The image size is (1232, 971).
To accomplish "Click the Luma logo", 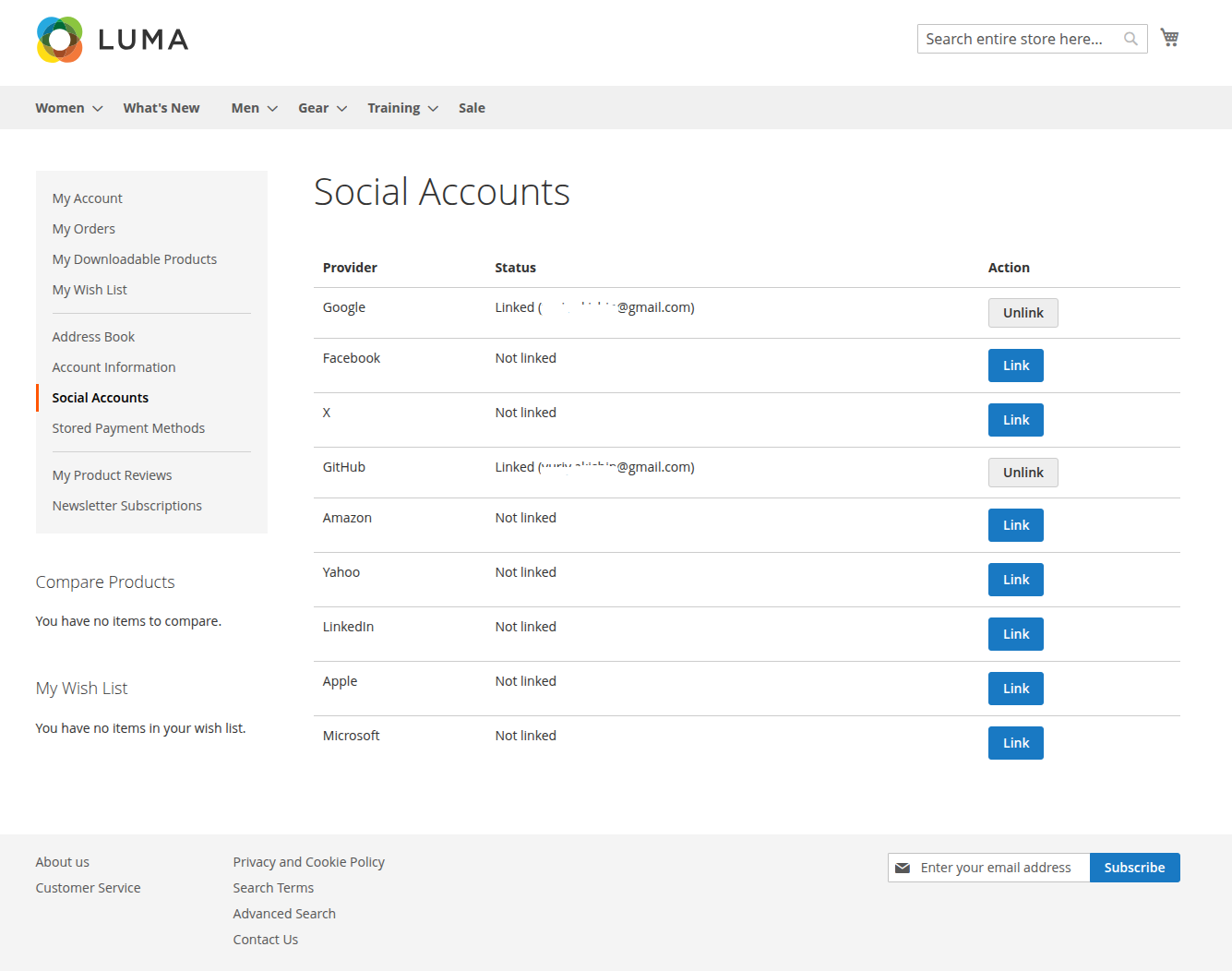I will tap(112, 40).
